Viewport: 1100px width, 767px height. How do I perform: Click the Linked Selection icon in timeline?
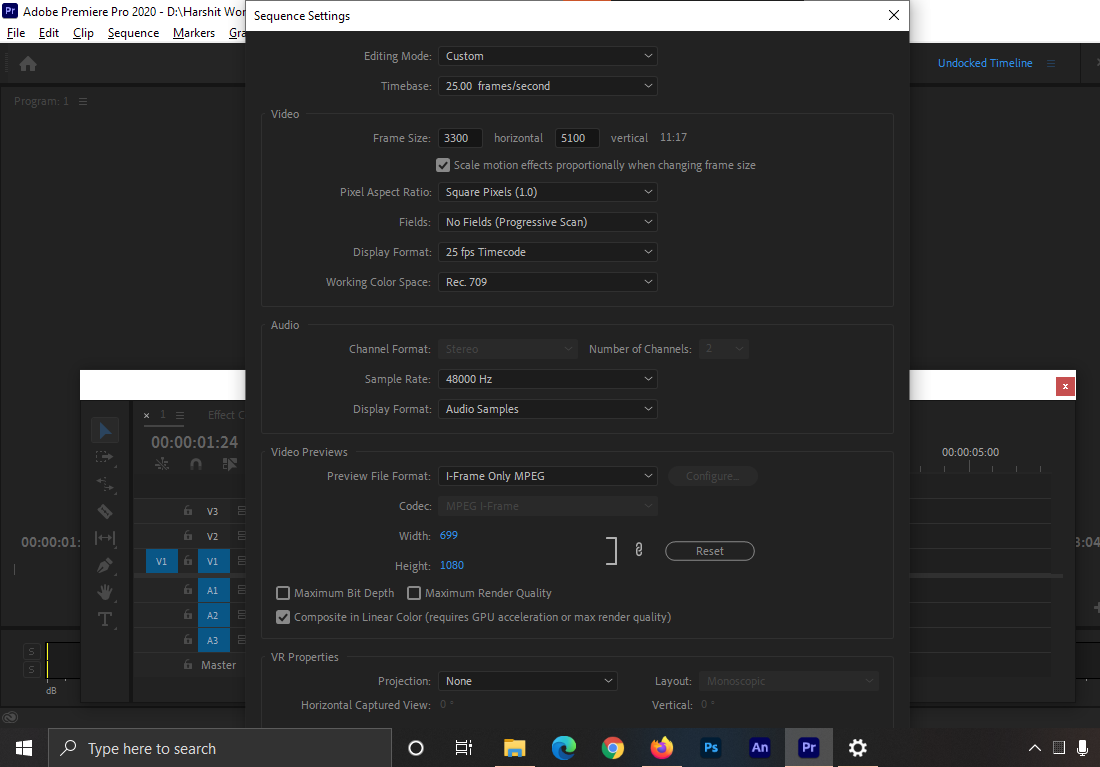[x=229, y=465]
